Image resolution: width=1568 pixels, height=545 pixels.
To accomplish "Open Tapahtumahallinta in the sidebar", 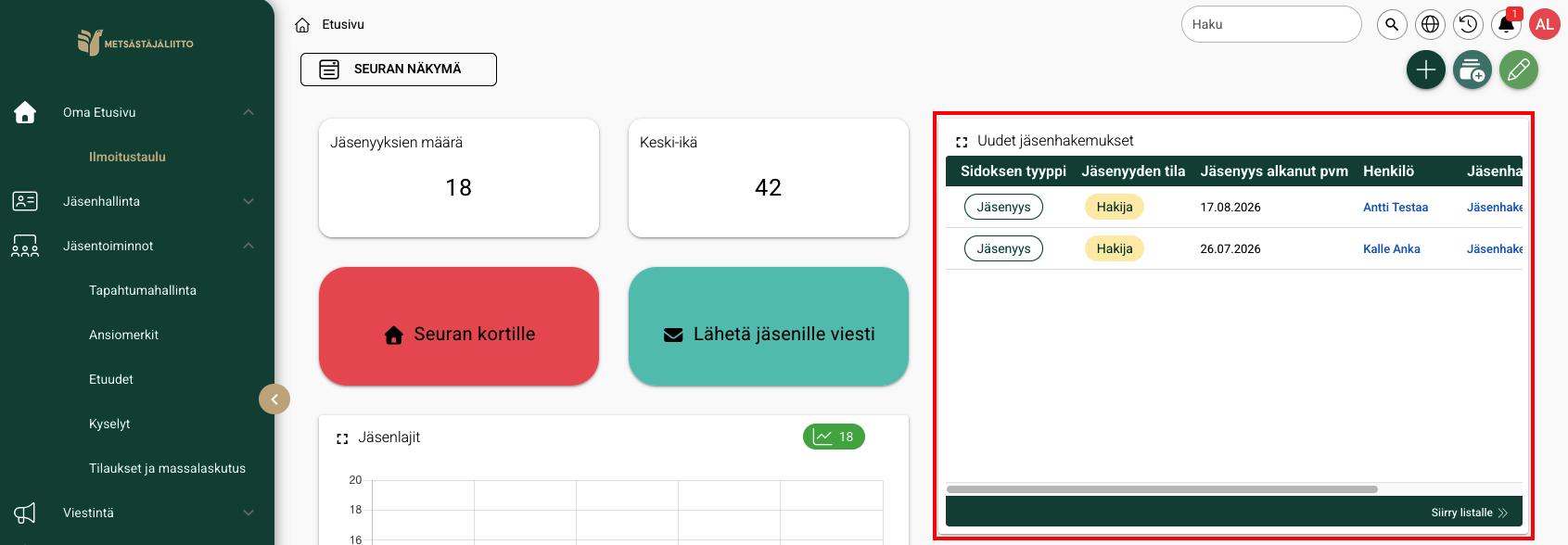I will 143,290.
